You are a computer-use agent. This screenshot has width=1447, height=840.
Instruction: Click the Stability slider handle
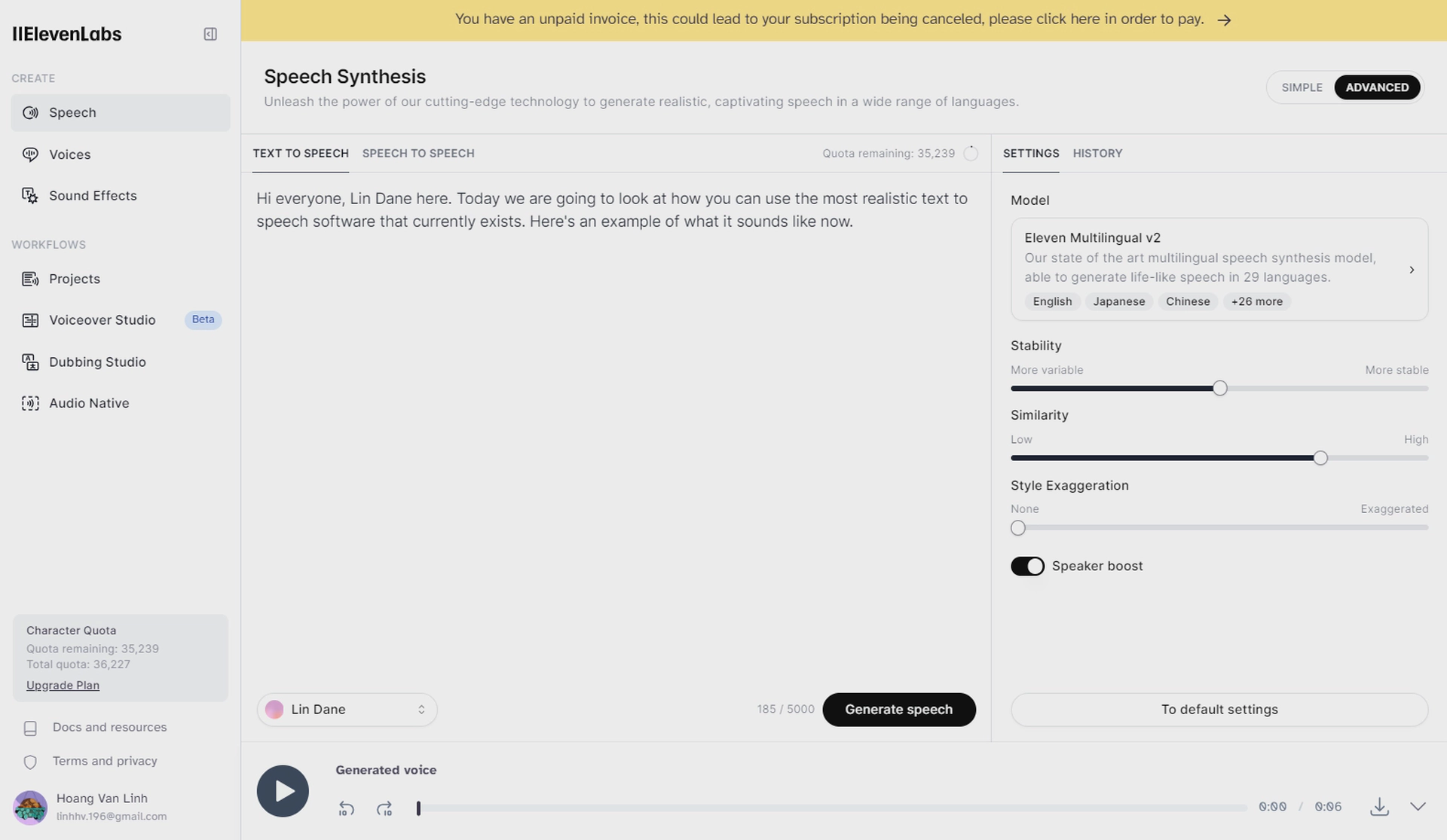1219,388
